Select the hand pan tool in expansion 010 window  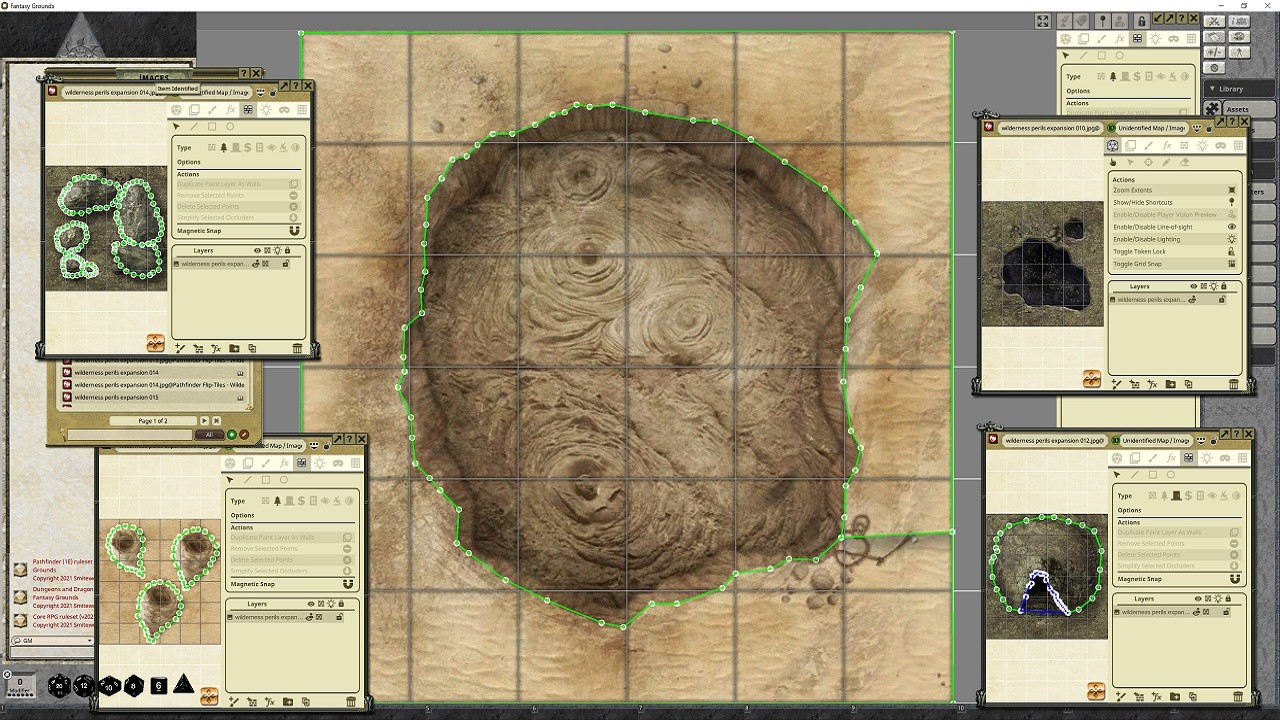pyautogui.click(x=1112, y=162)
